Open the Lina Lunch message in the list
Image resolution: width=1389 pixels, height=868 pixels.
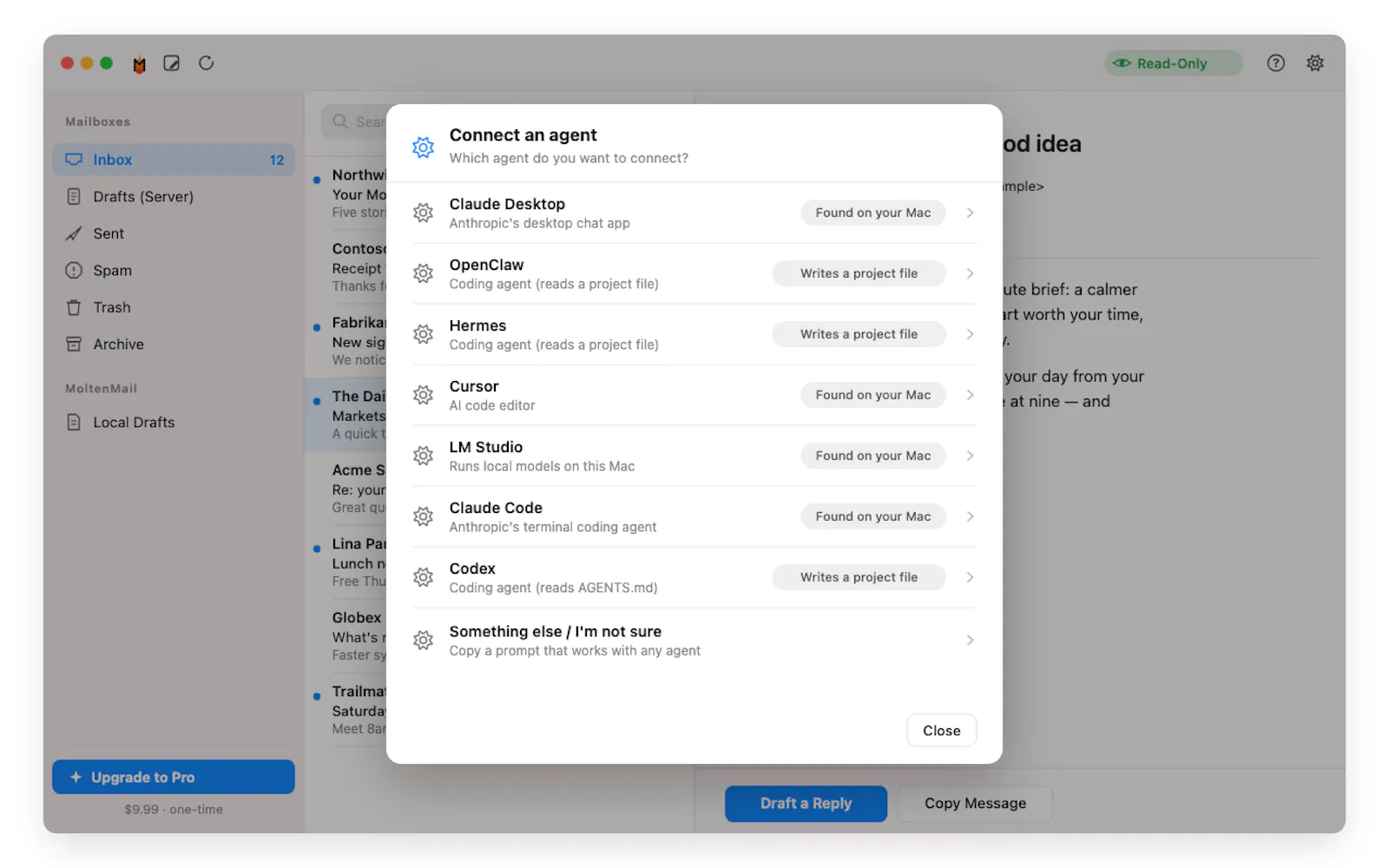(346, 562)
